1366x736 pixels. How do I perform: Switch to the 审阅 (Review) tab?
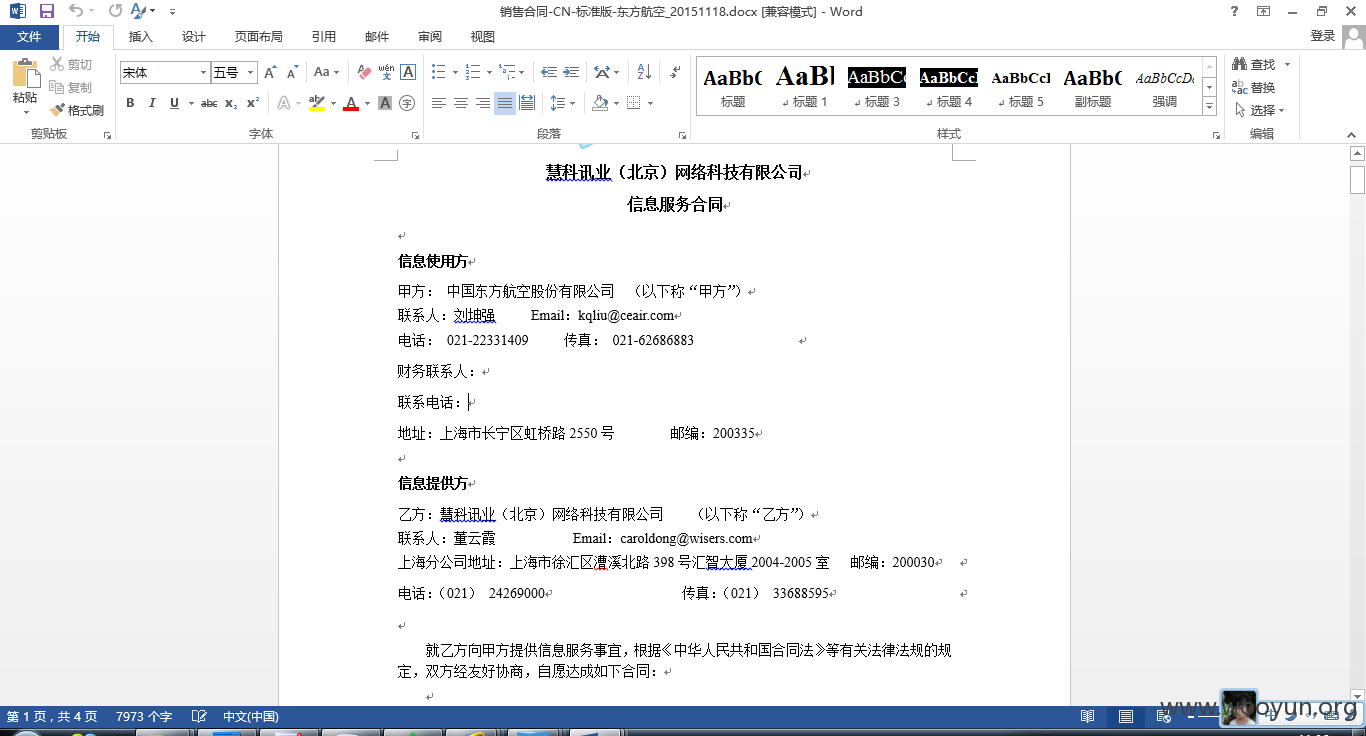pyautogui.click(x=430, y=36)
